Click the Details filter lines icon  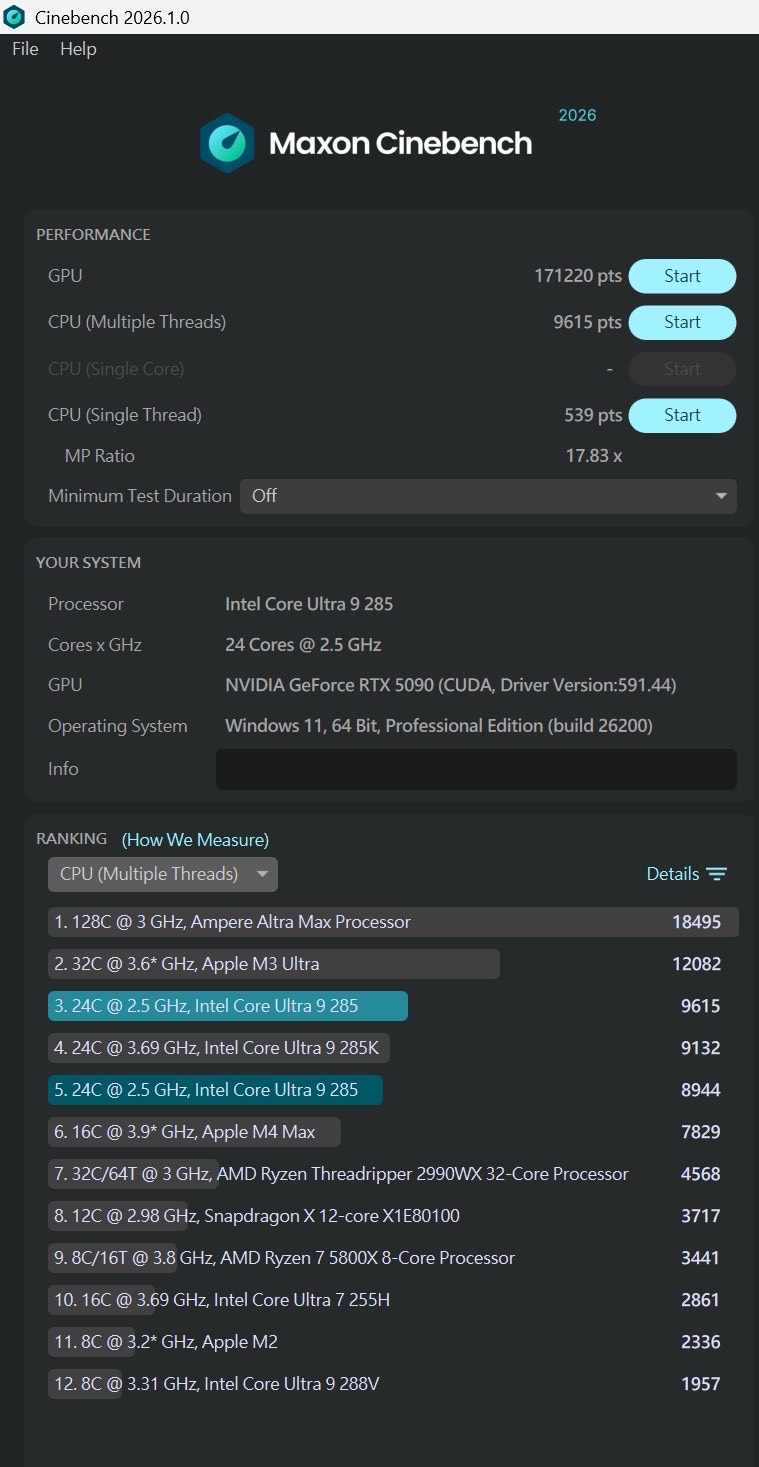click(x=717, y=874)
